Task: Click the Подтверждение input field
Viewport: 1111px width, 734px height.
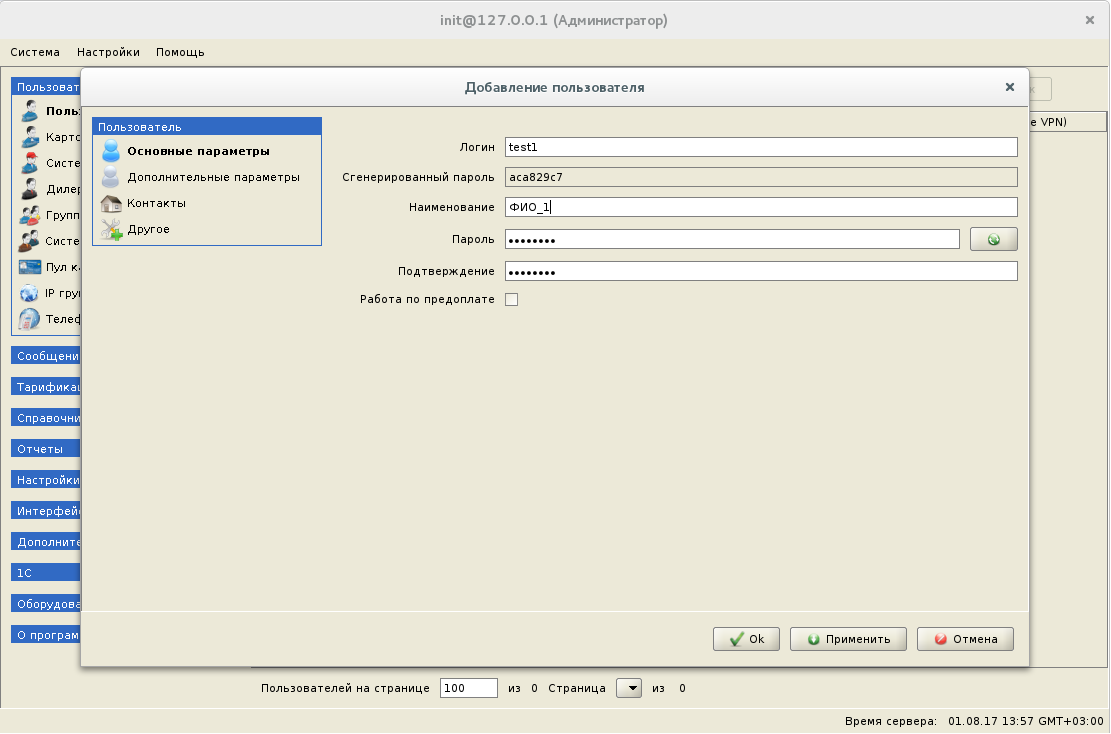Action: [x=761, y=271]
